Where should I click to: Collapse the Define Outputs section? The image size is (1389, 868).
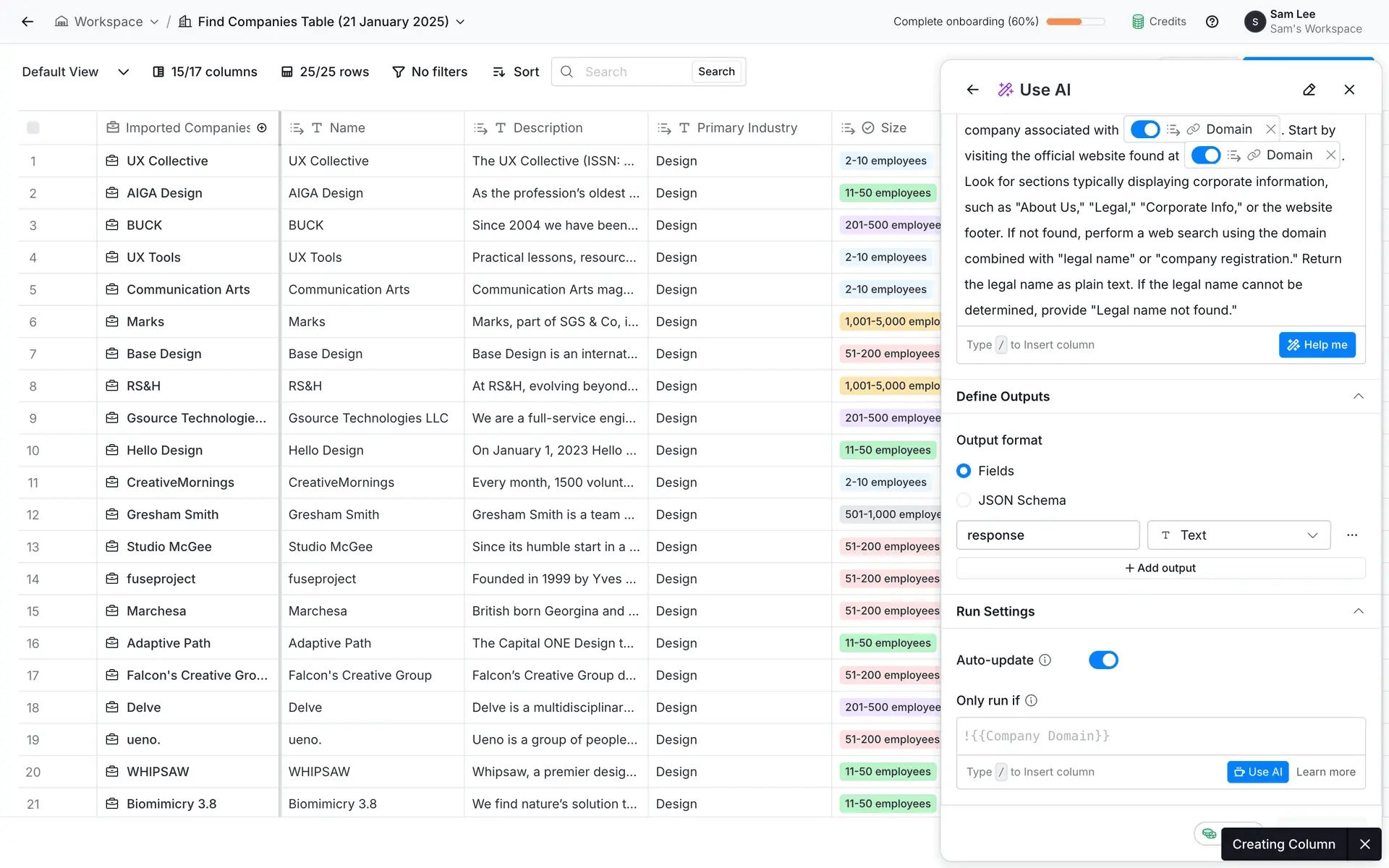point(1358,396)
